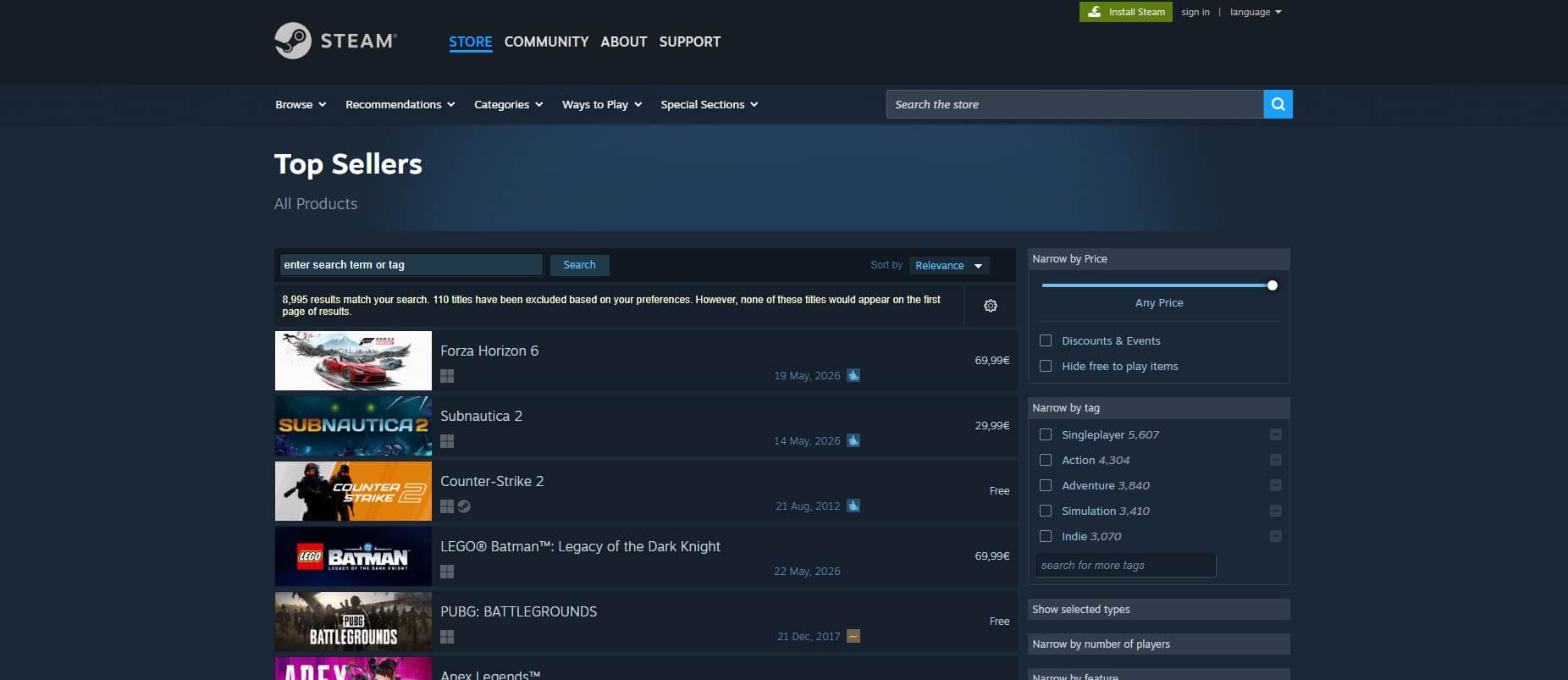Click the Search button beside term field

tap(580, 265)
